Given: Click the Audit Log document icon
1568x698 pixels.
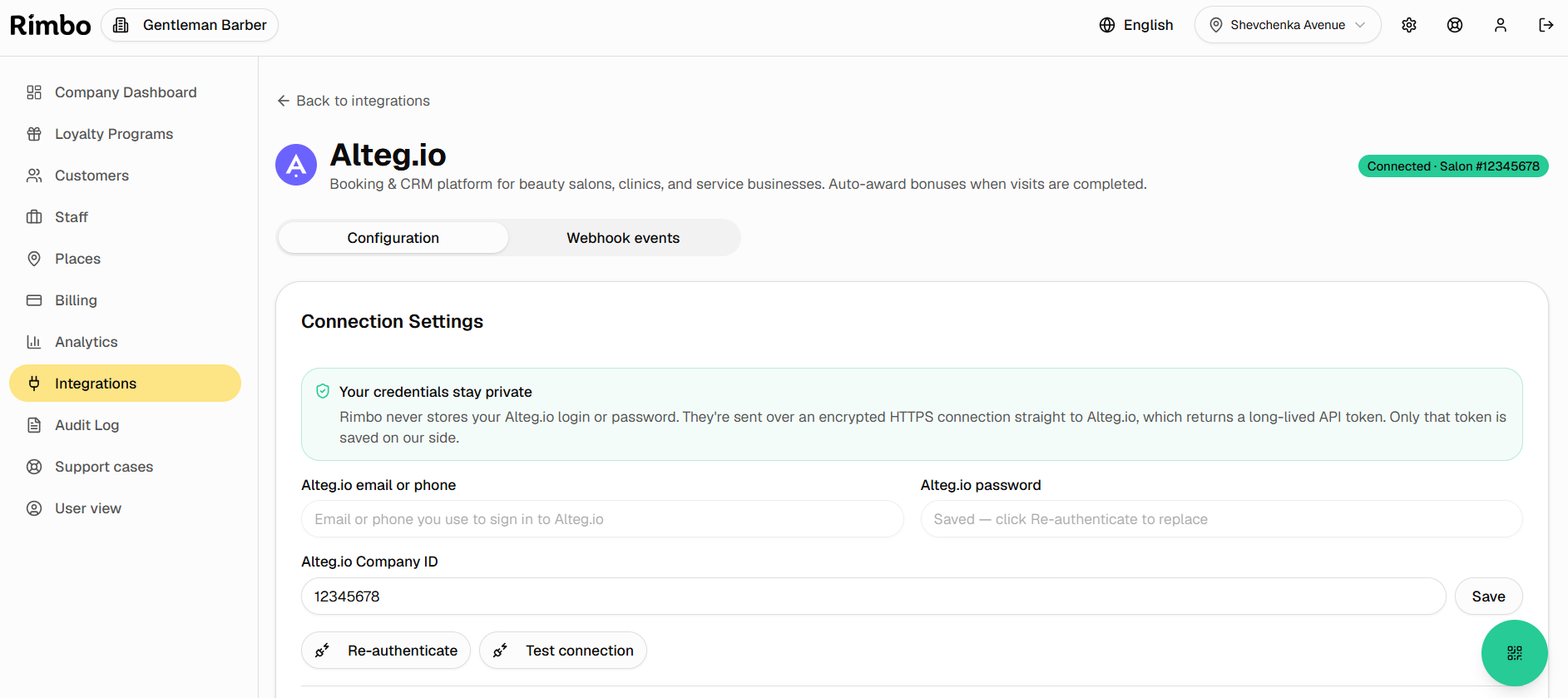Looking at the screenshot, I should [34, 425].
